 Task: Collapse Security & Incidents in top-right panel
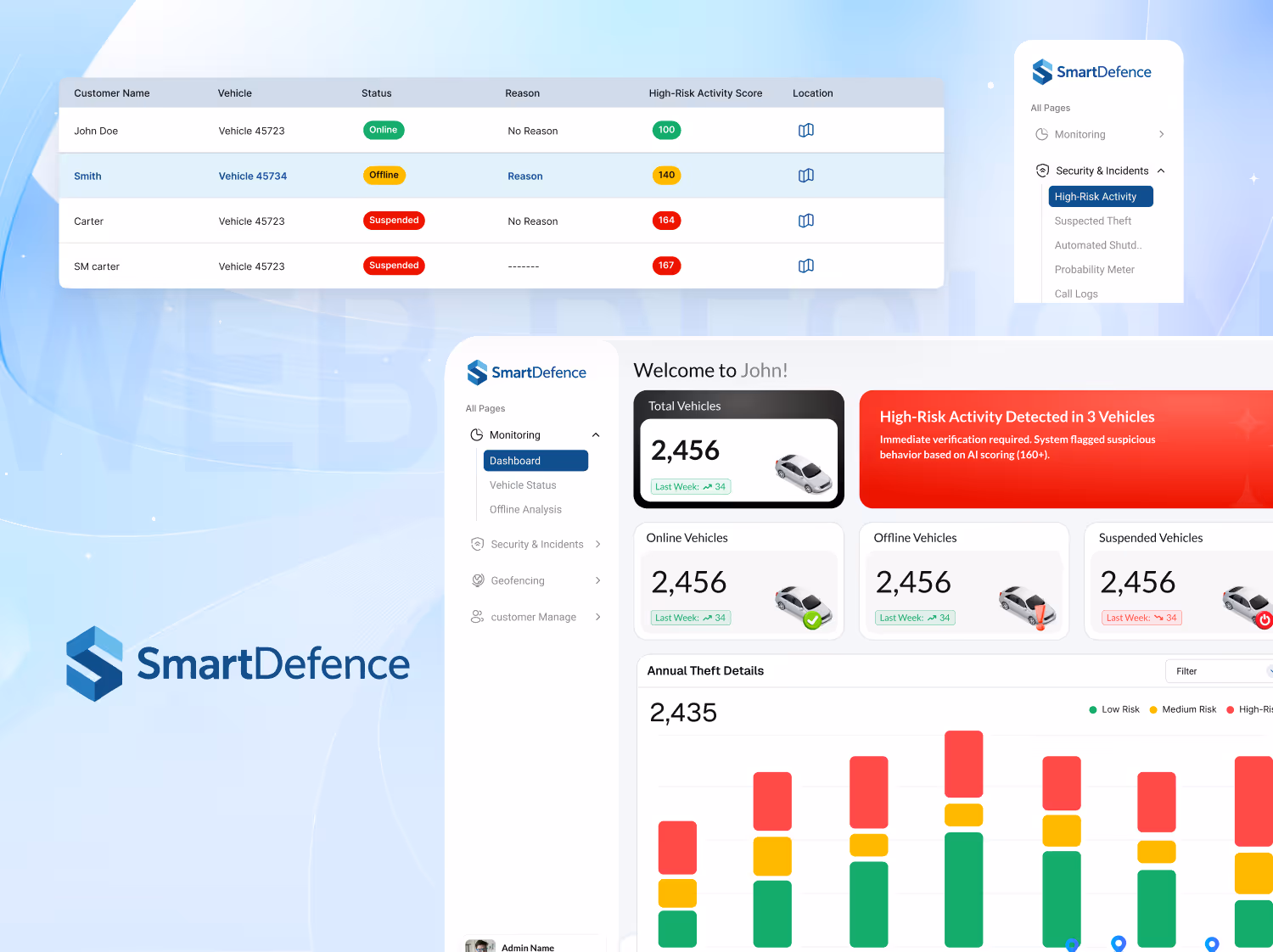pyautogui.click(x=1161, y=171)
